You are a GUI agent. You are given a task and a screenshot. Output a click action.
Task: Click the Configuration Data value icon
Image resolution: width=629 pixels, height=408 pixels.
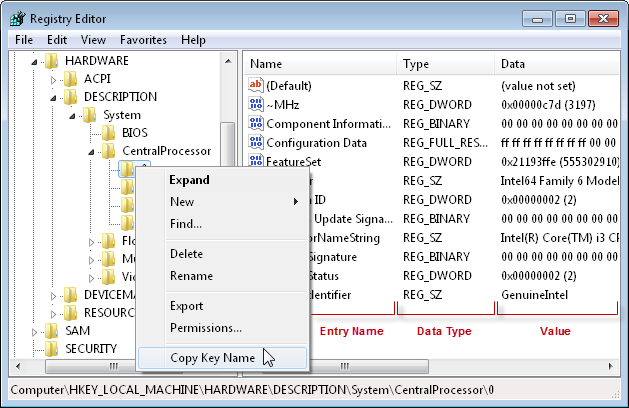256,142
